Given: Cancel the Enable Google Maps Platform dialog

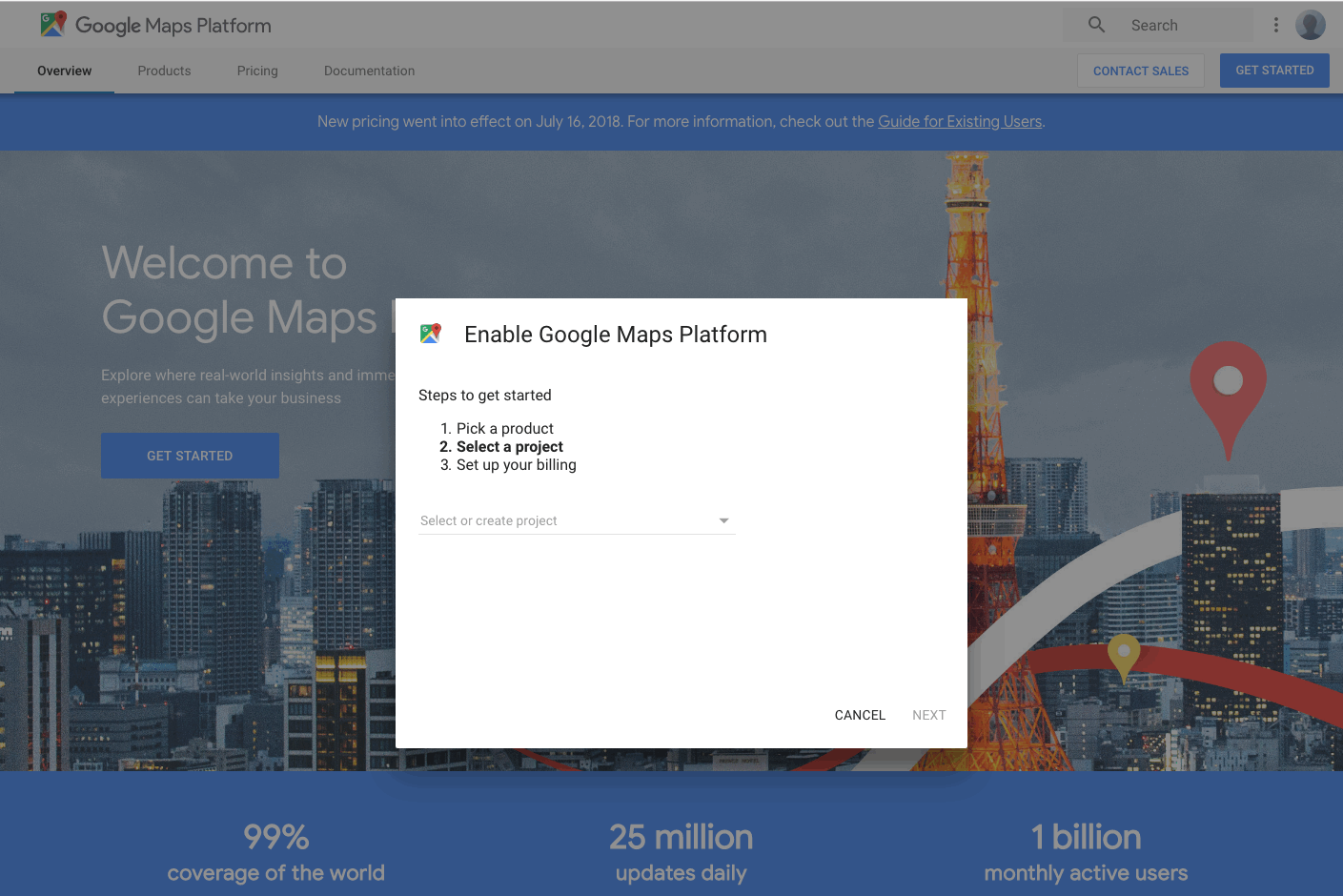Looking at the screenshot, I should (860, 715).
